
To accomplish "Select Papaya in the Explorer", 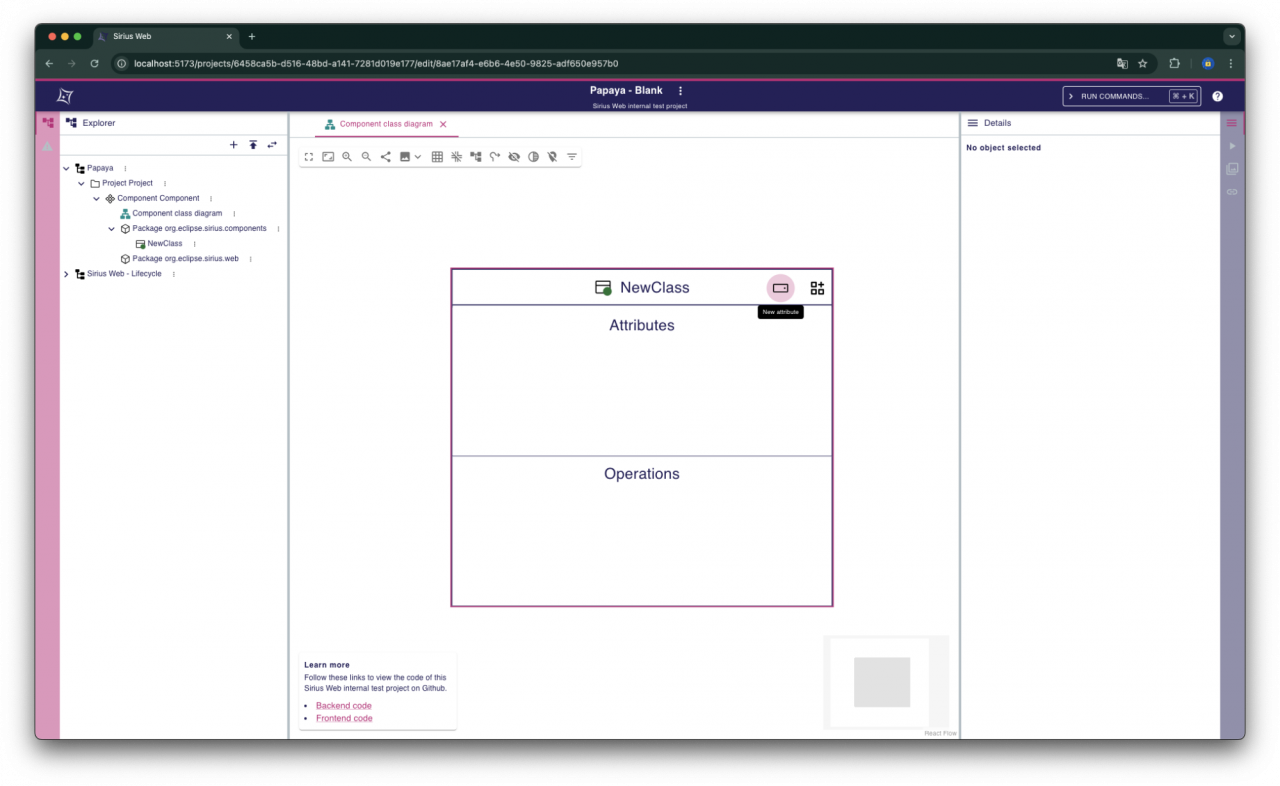I will point(100,168).
